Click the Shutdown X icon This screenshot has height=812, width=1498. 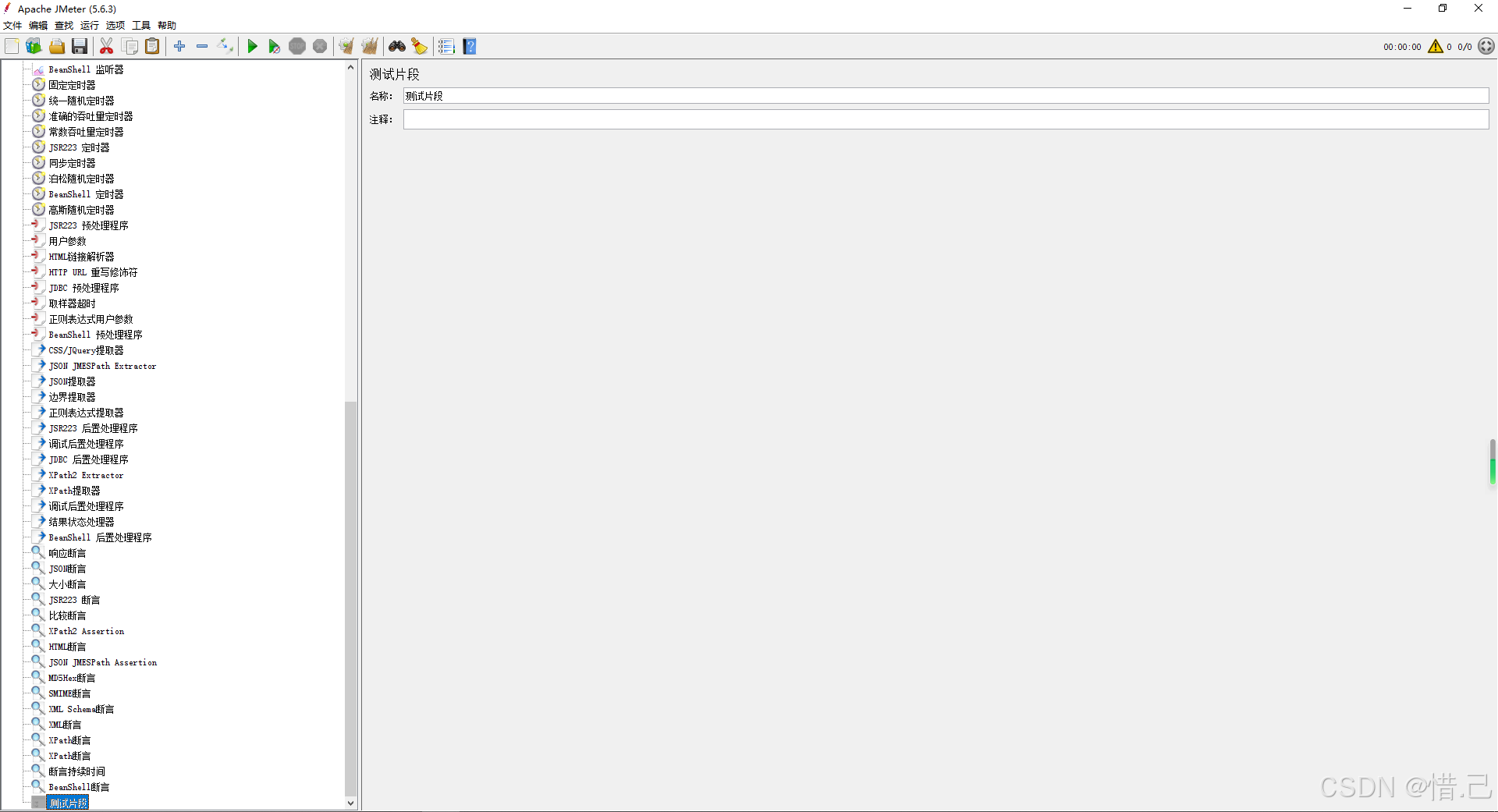320,47
